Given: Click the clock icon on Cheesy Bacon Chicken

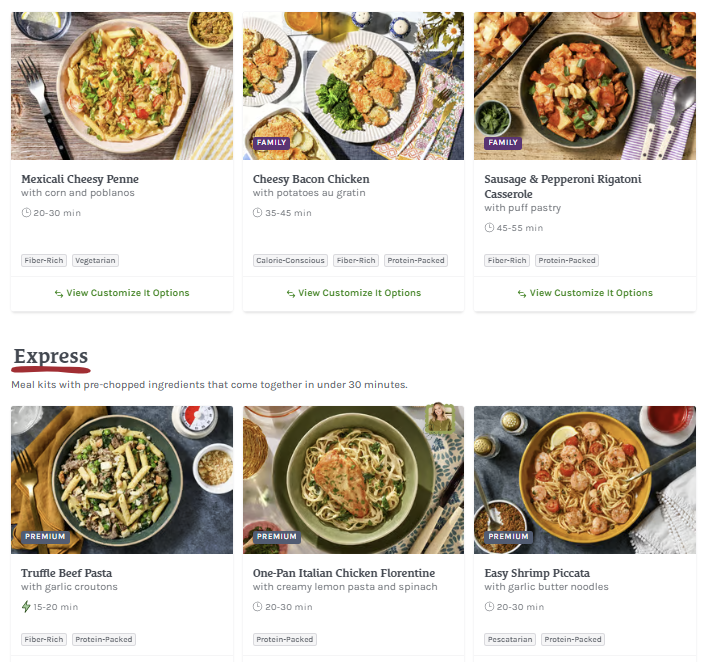Looking at the screenshot, I should (258, 213).
